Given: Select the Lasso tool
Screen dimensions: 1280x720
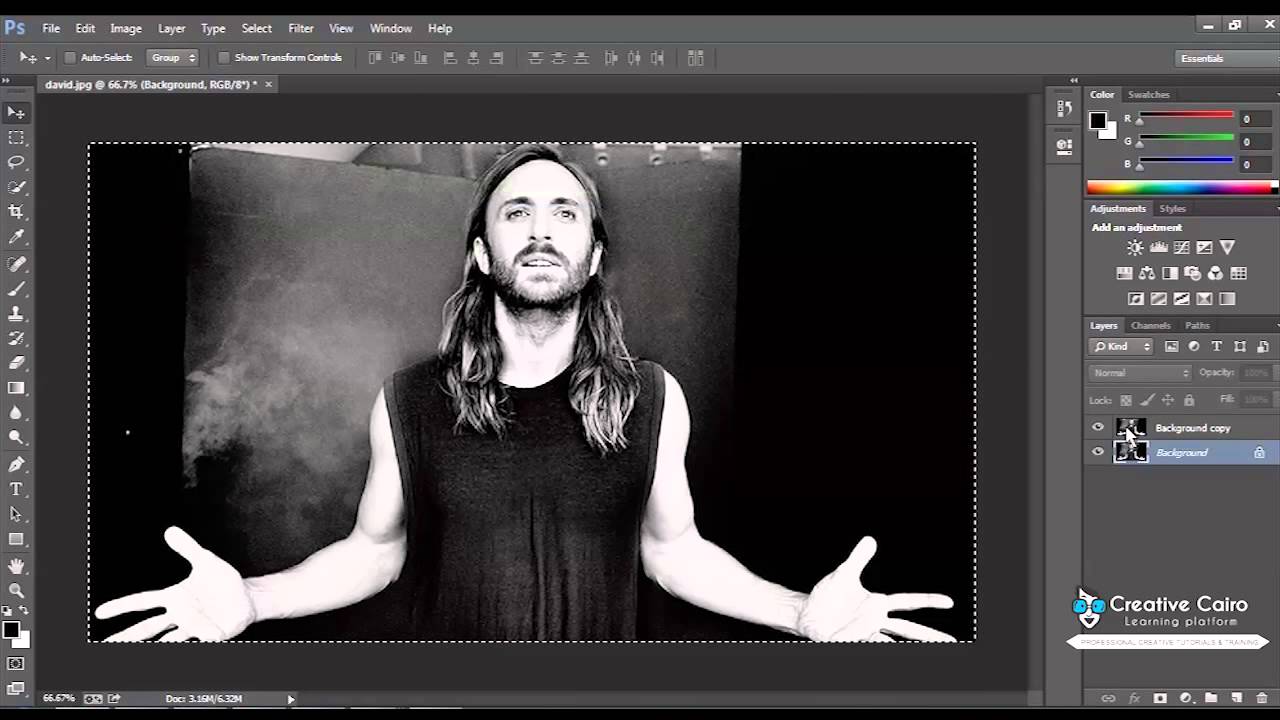Looking at the screenshot, I should click(x=16, y=162).
